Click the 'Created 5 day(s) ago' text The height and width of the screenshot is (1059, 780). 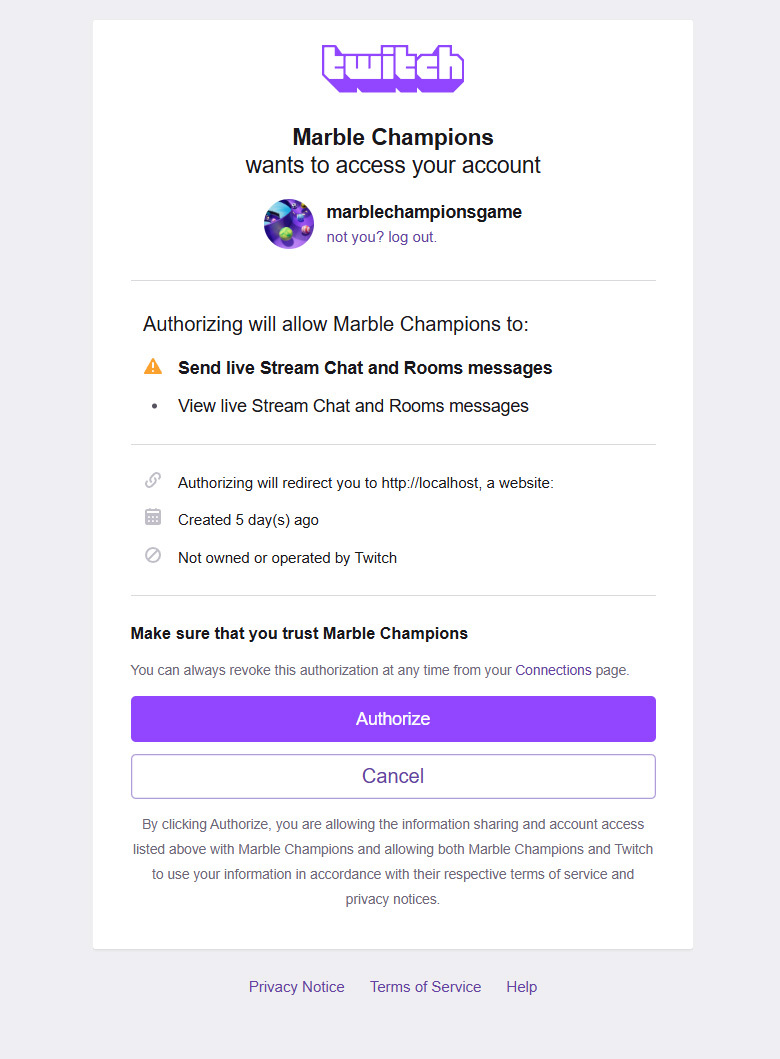(x=248, y=520)
